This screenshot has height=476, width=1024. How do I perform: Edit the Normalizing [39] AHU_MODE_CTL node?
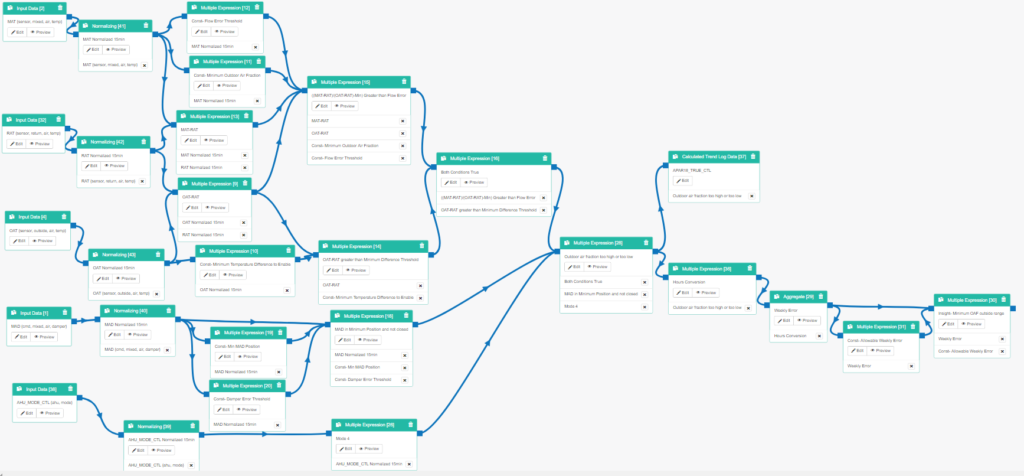pyautogui.click(x=138, y=451)
